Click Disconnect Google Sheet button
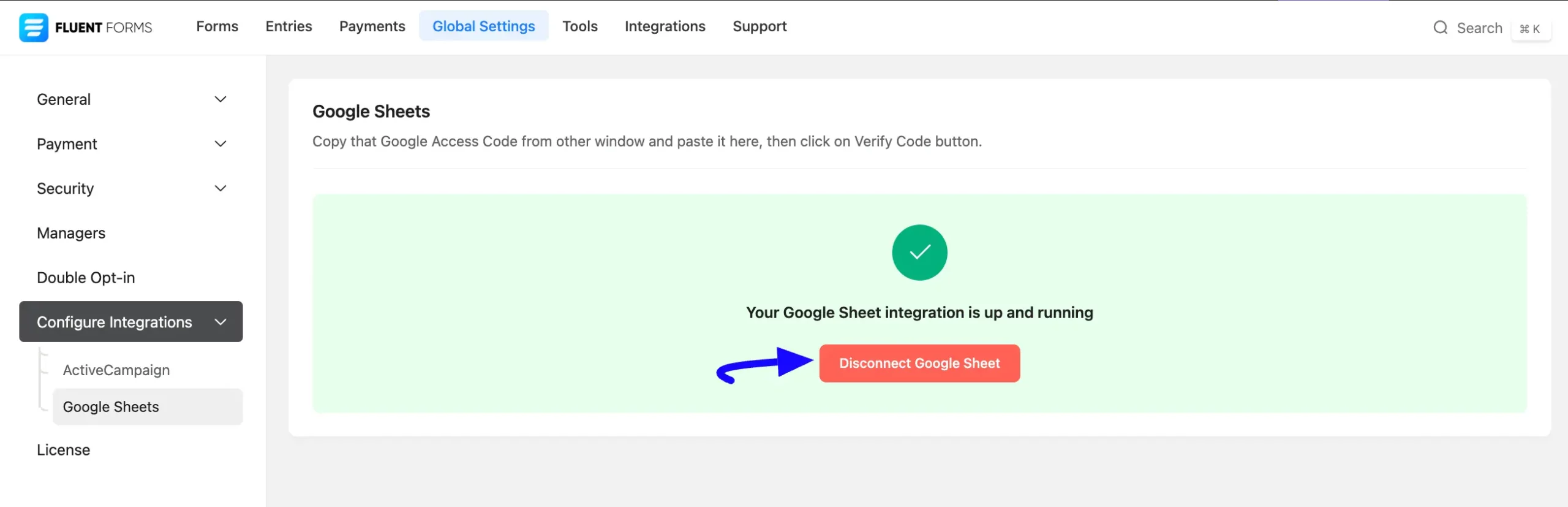The image size is (1568, 507). pyautogui.click(x=919, y=364)
